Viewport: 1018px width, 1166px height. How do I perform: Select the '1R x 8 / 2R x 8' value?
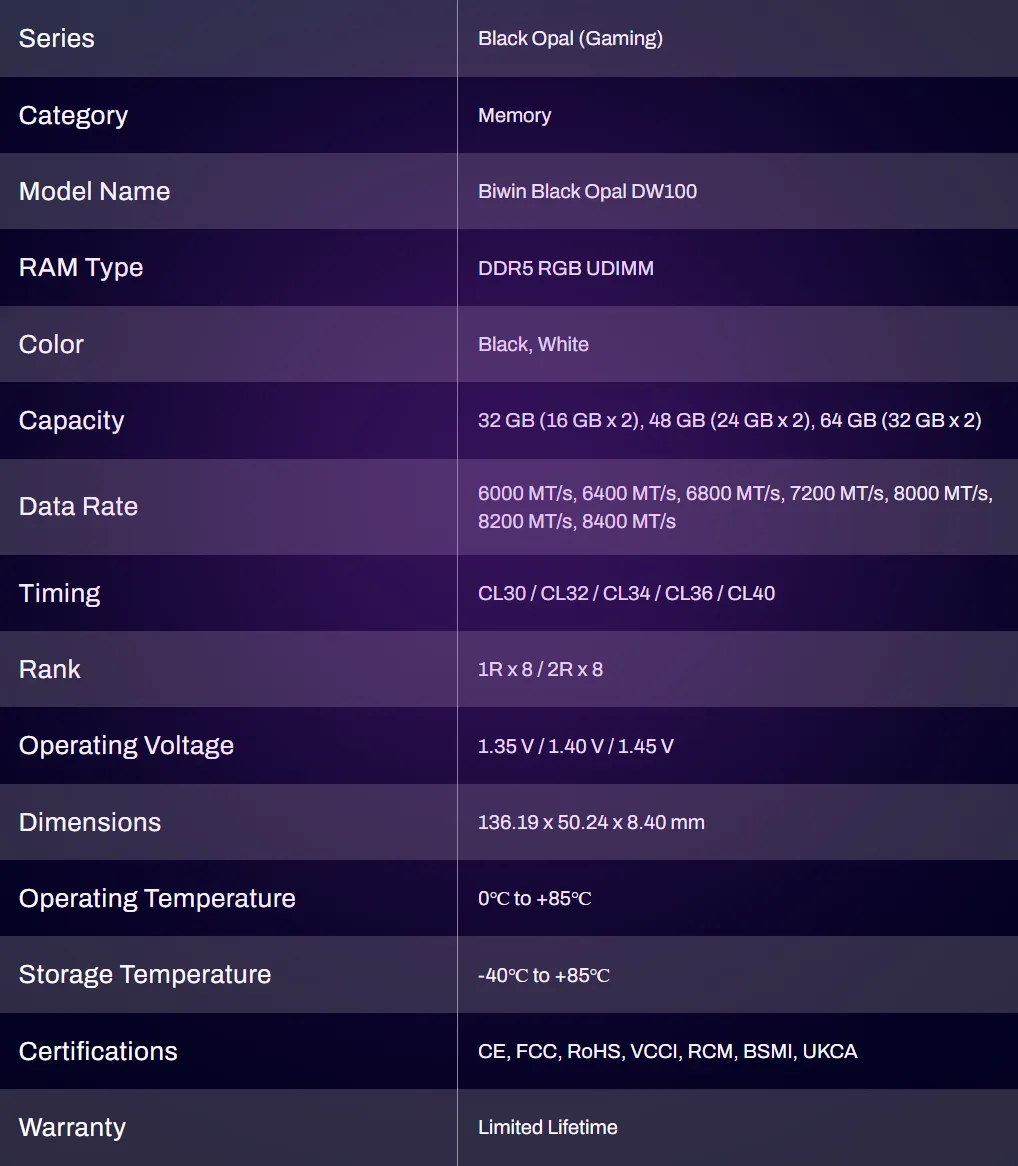(x=541, y=669)
